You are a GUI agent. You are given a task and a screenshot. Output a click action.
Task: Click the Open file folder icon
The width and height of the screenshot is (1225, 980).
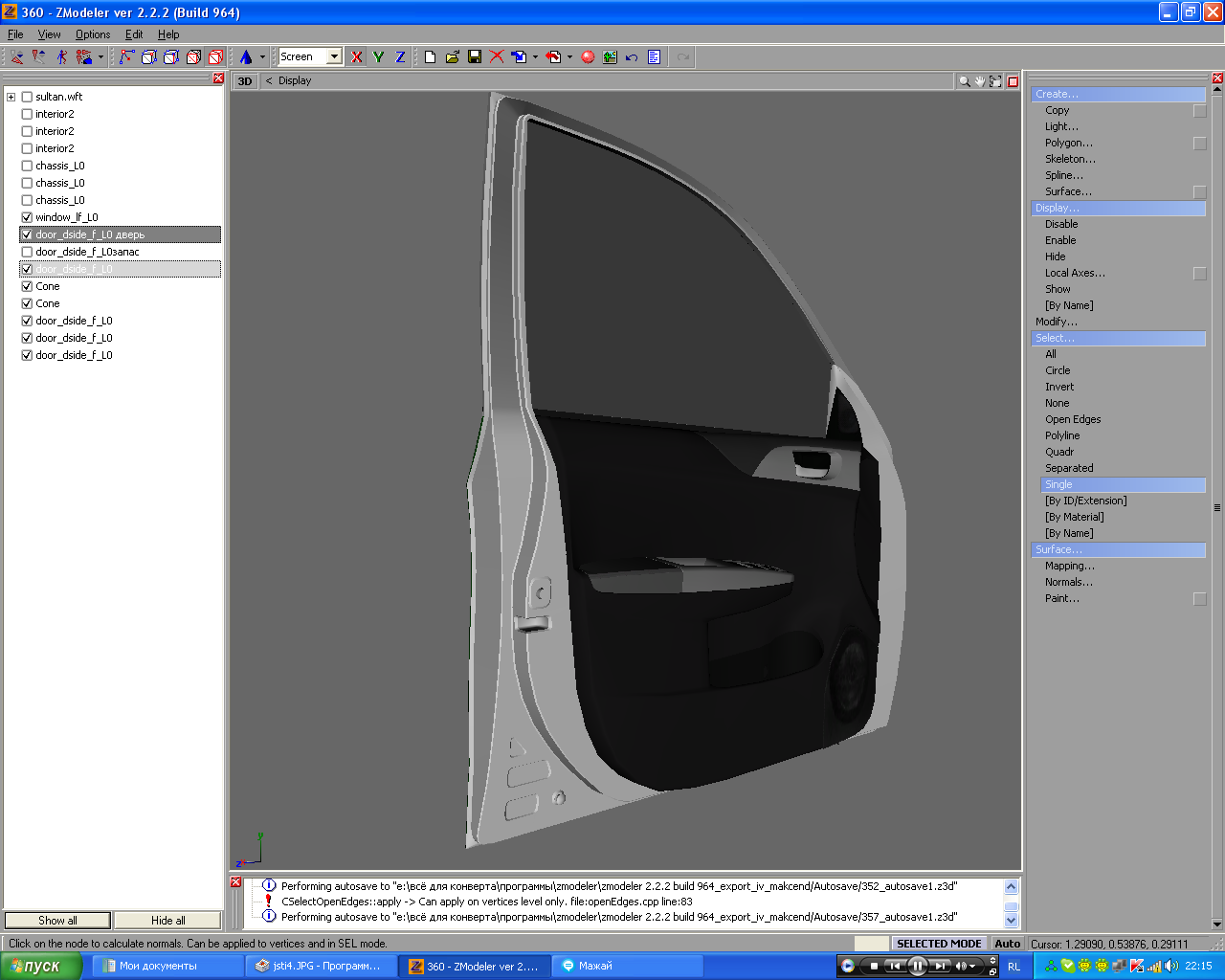(x=453, y=57)
